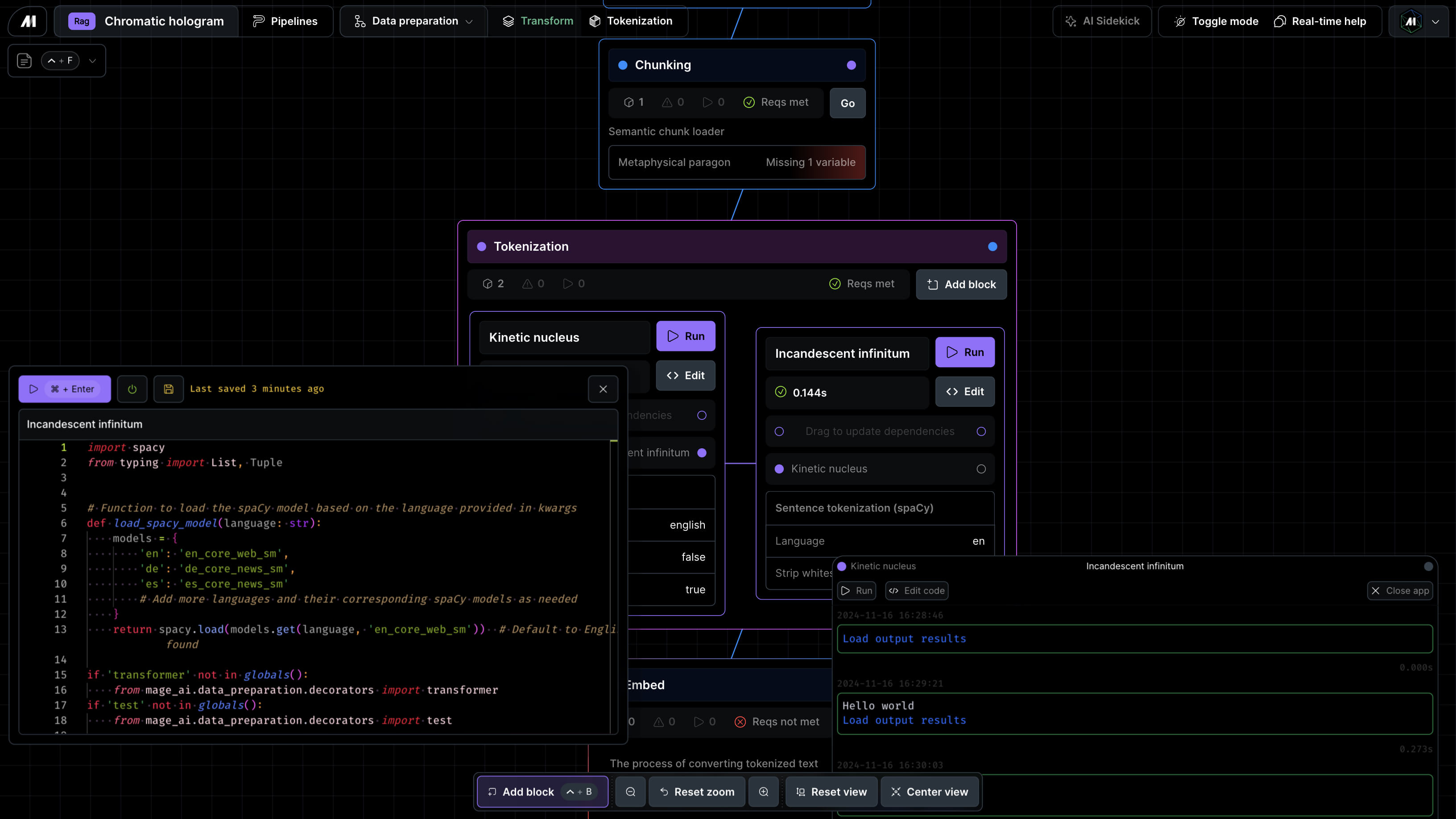Run the Kinetic nucleus block

(686, 336)
